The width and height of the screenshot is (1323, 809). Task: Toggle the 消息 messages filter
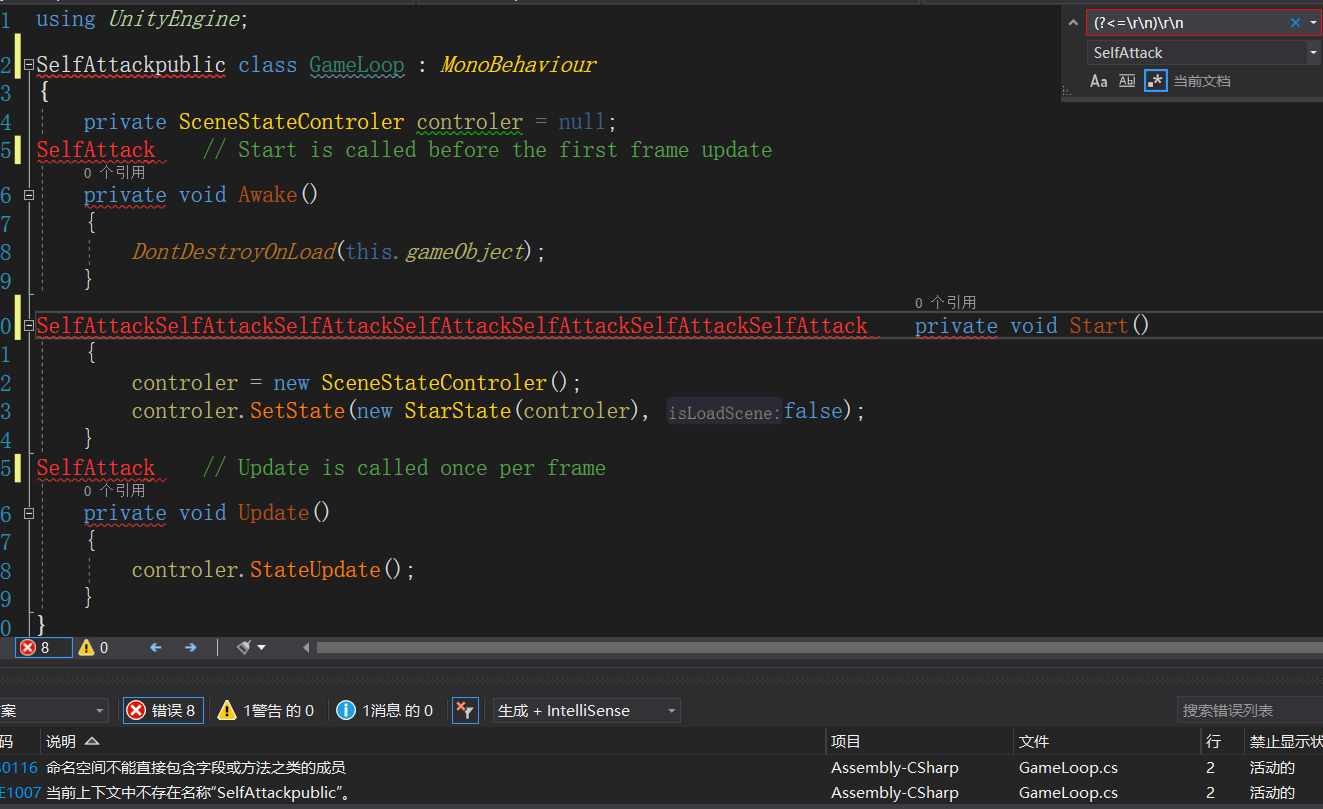pos(385,711)
